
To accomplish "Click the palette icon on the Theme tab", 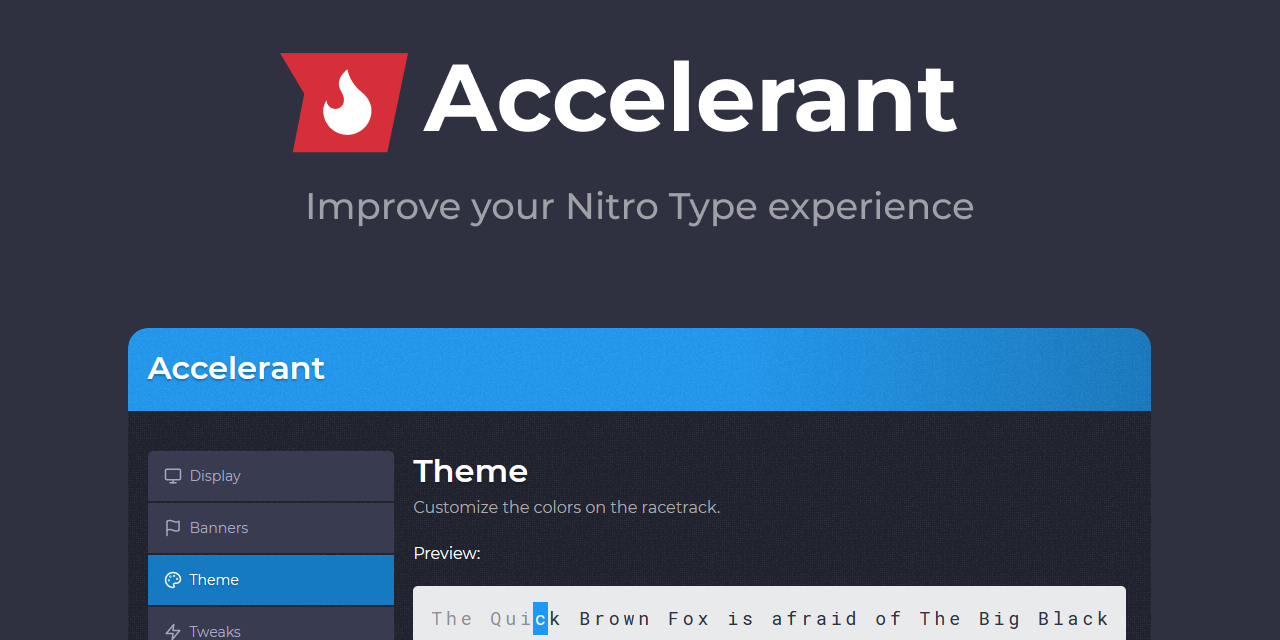I will pos(173,579).
